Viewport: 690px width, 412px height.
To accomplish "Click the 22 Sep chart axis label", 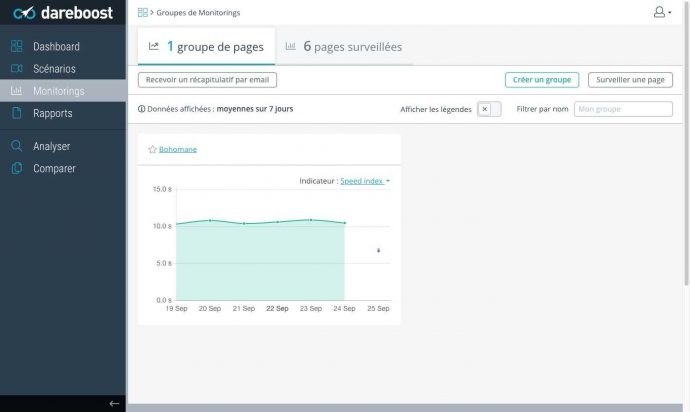I will pos(277,308).
